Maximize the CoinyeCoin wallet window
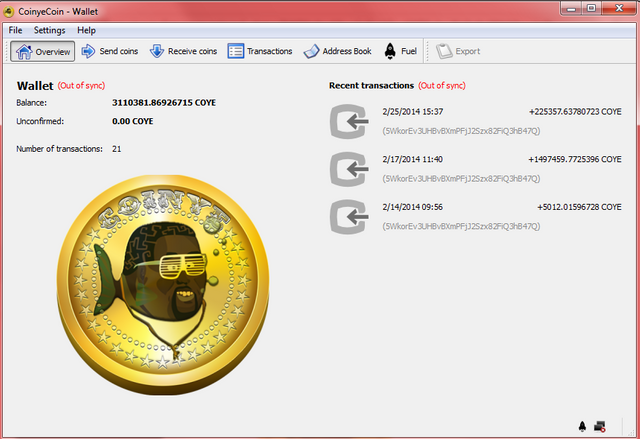Viewport: 640px width, 439px height. [591, 8]
